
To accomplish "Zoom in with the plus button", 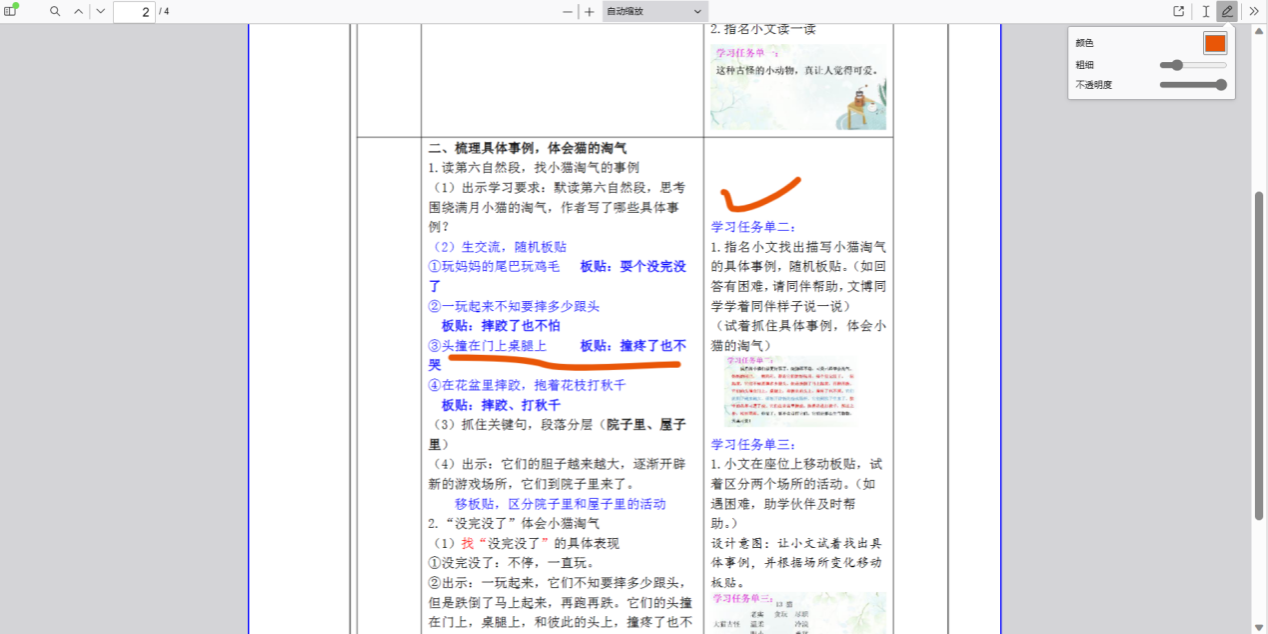I will (x=589, y=11).
